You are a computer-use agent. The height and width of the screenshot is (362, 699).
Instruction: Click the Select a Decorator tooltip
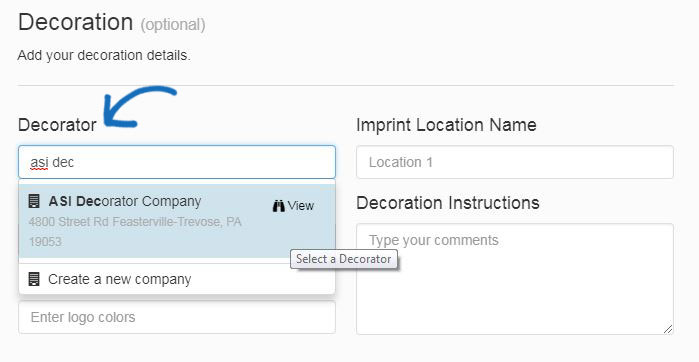tap(344, 259)
